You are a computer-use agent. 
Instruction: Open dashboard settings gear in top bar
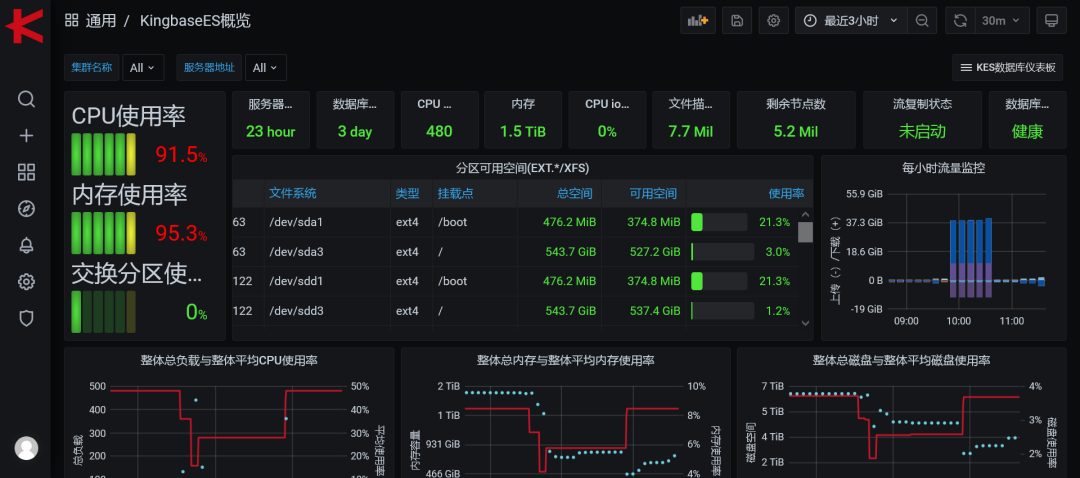(x=773, y=21)
